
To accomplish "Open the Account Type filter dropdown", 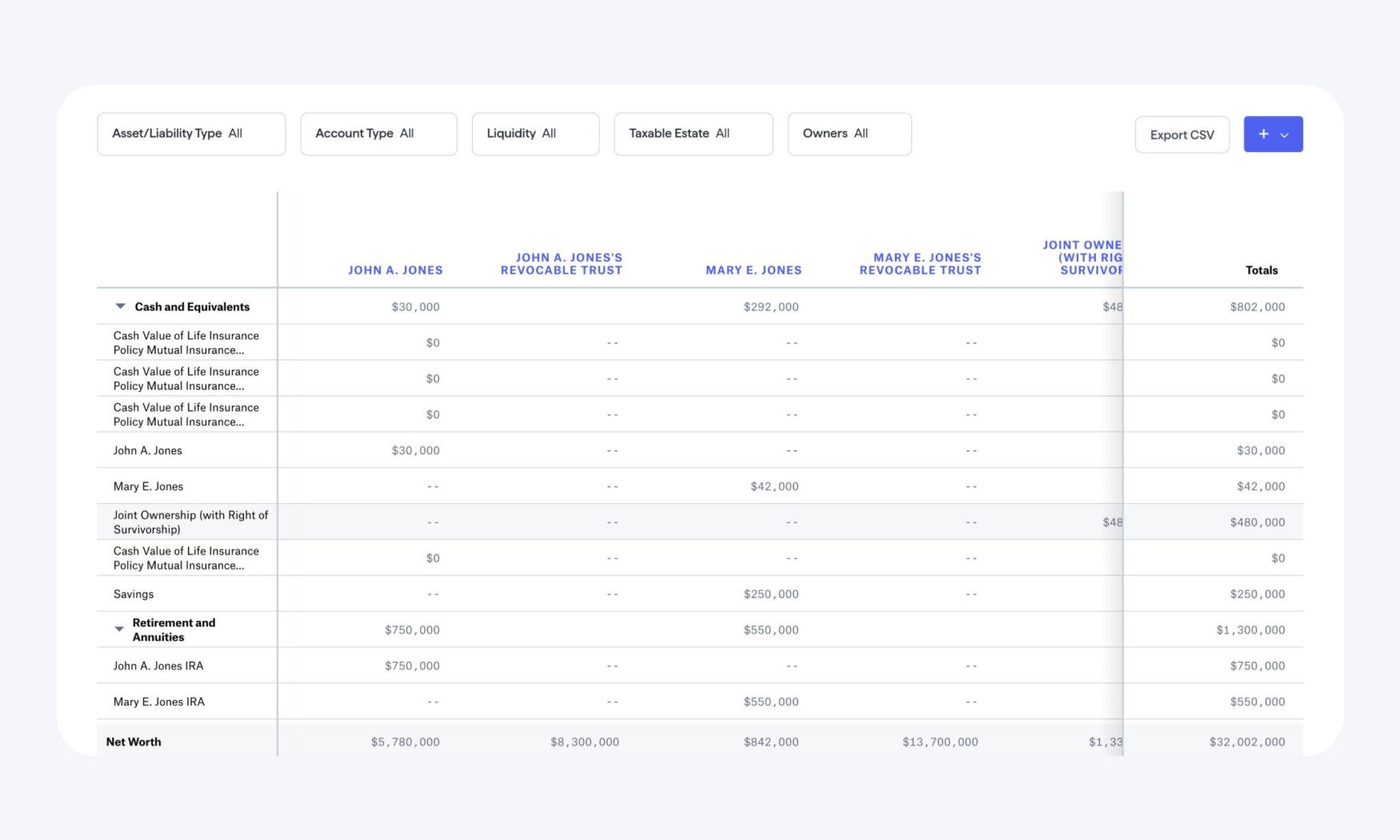I will [x=378, y=134].
